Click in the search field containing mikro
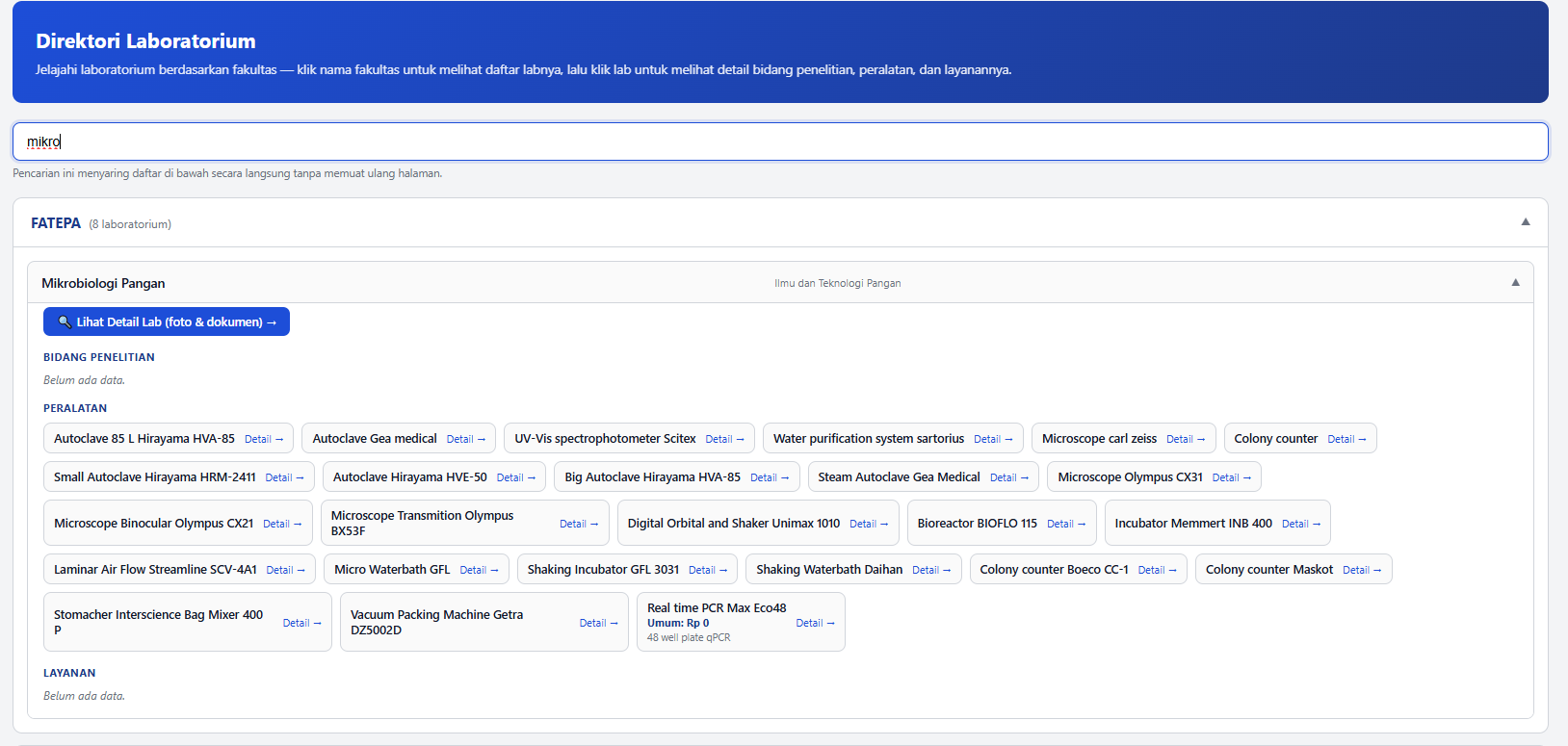This screenshot has width=1568, height=746. click(780, 141)
